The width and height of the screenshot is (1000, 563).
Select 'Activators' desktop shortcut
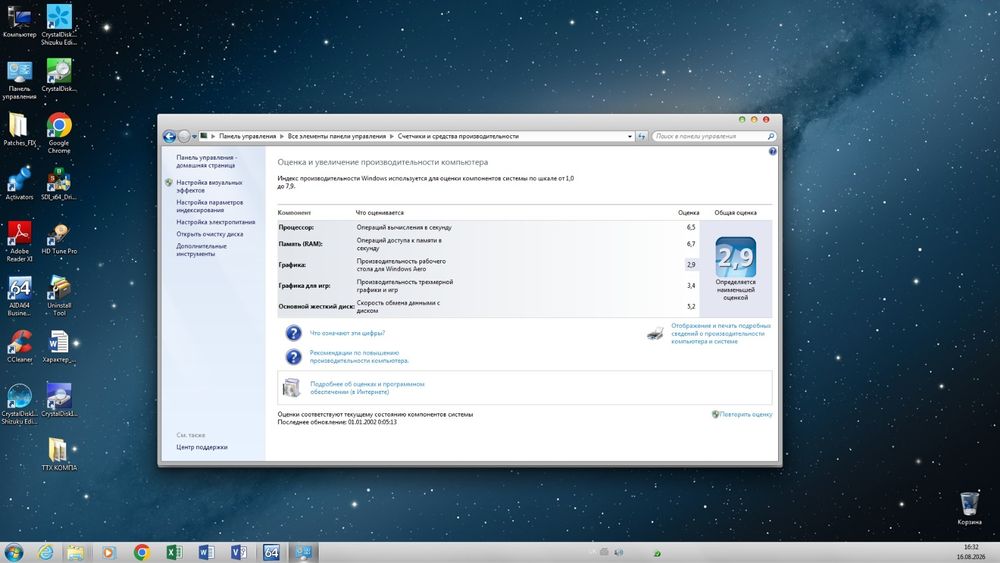tap(19, 184)
